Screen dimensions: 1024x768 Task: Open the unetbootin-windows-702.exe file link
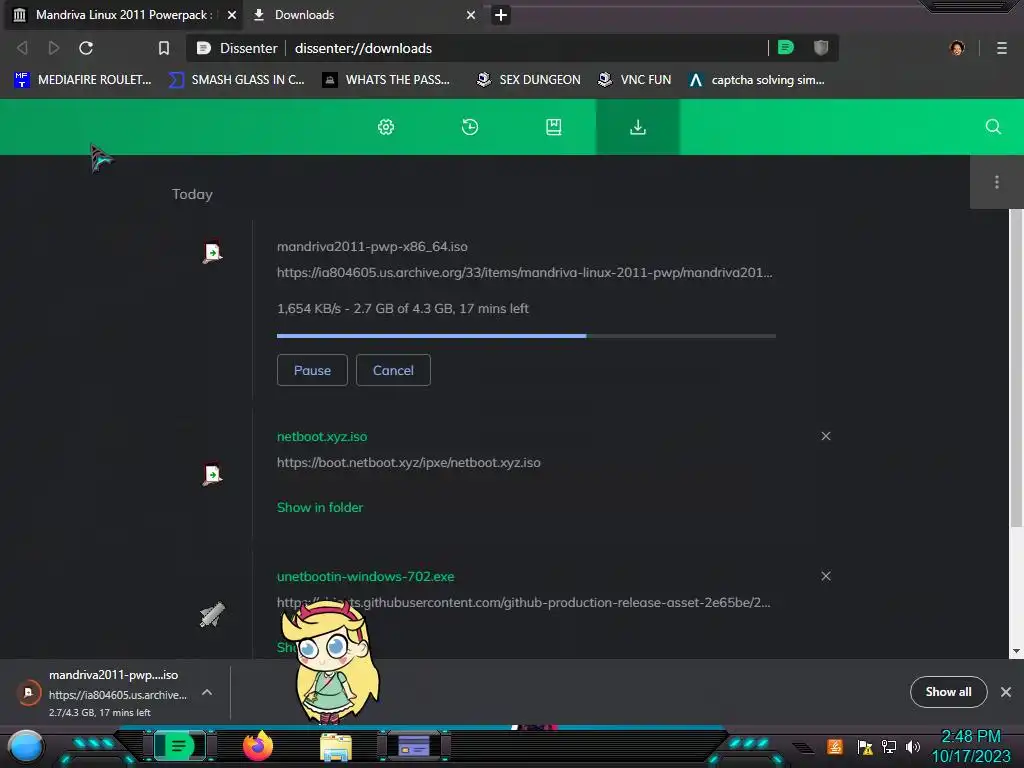[x=366, y=577]
